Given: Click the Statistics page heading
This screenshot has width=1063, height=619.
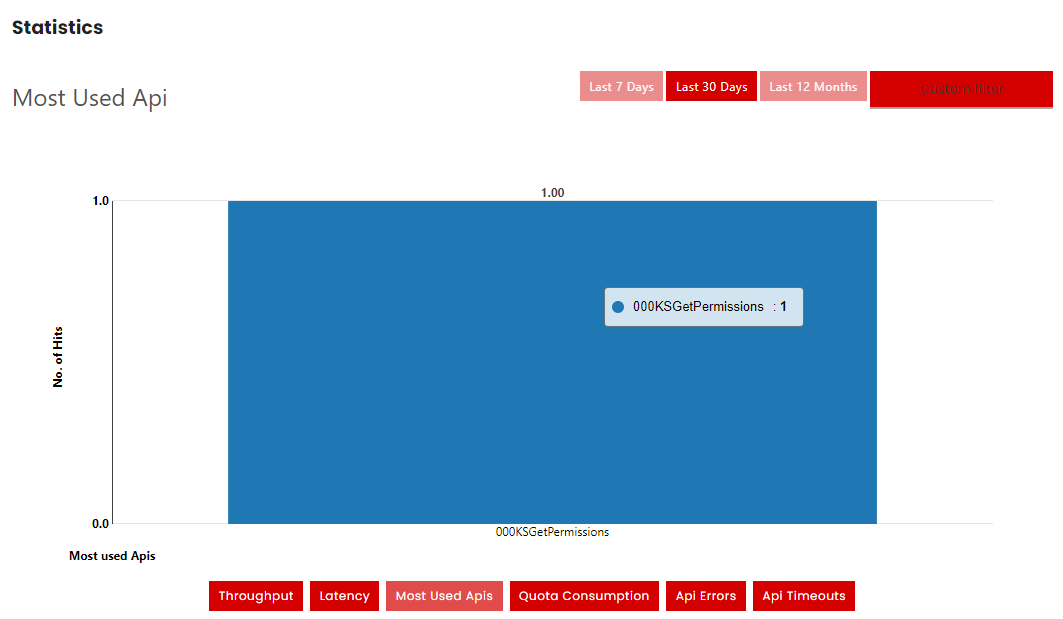Looking at the screenshot, I should (57, 28).
